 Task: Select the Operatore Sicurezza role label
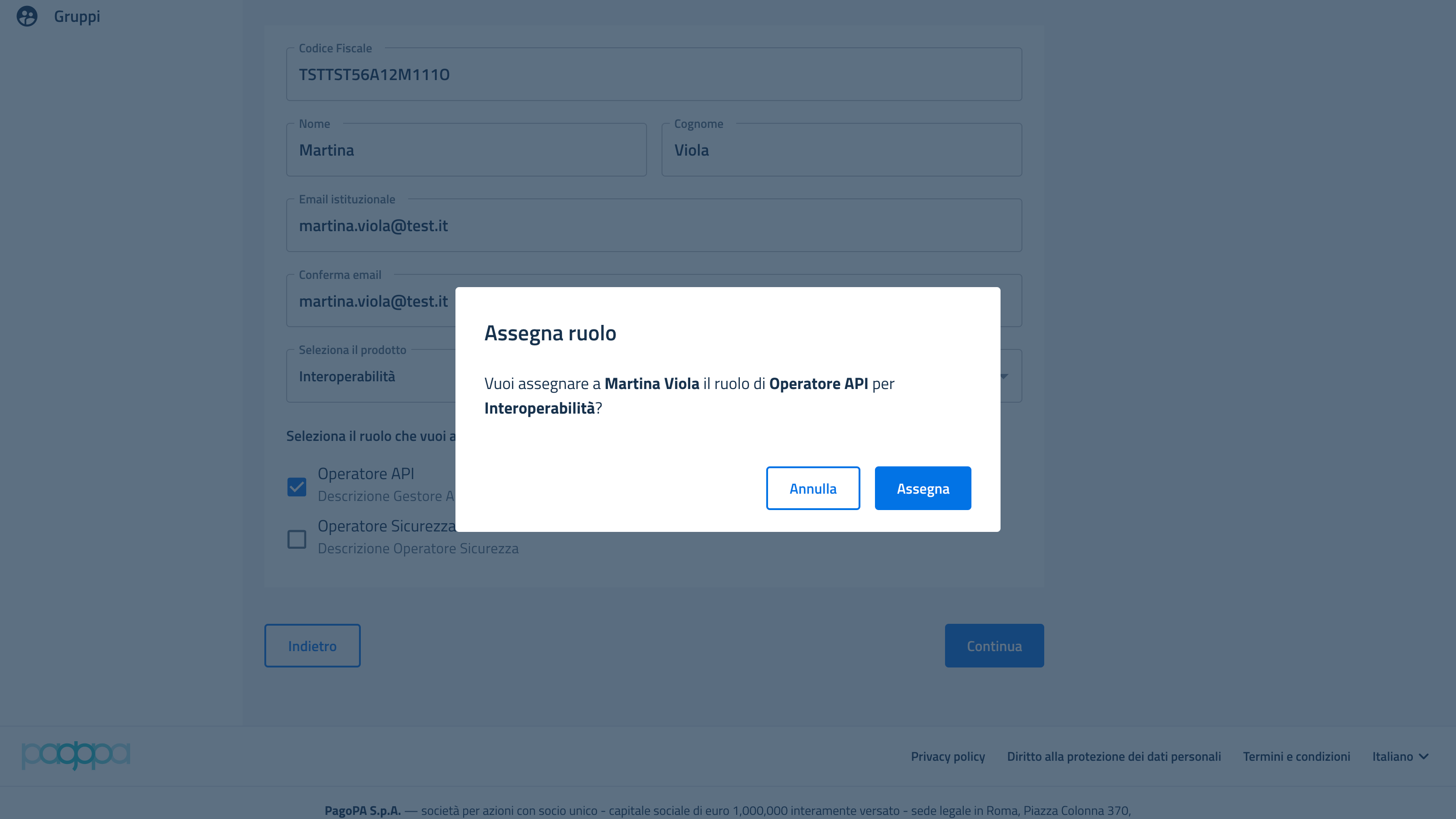(387, 526)
